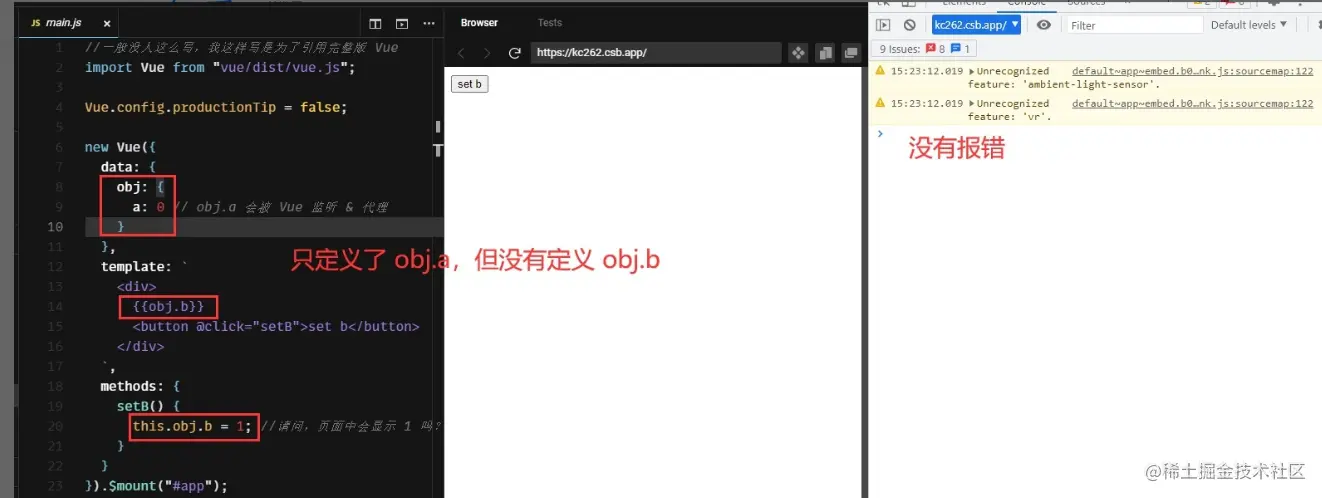Click the "data: {" code line

(128, 167)
